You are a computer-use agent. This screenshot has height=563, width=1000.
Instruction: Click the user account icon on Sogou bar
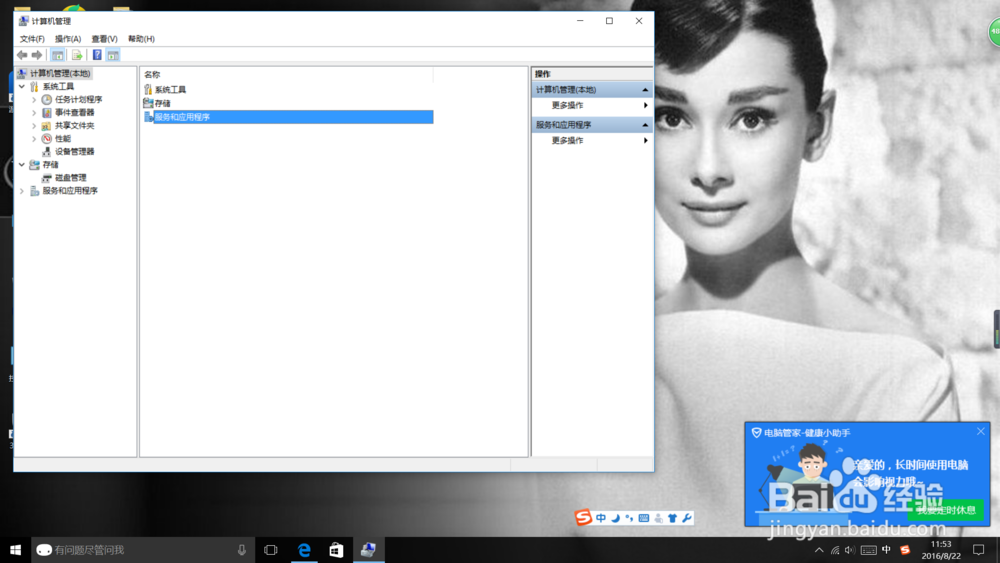pyautogui.click(x=658, y=518)
